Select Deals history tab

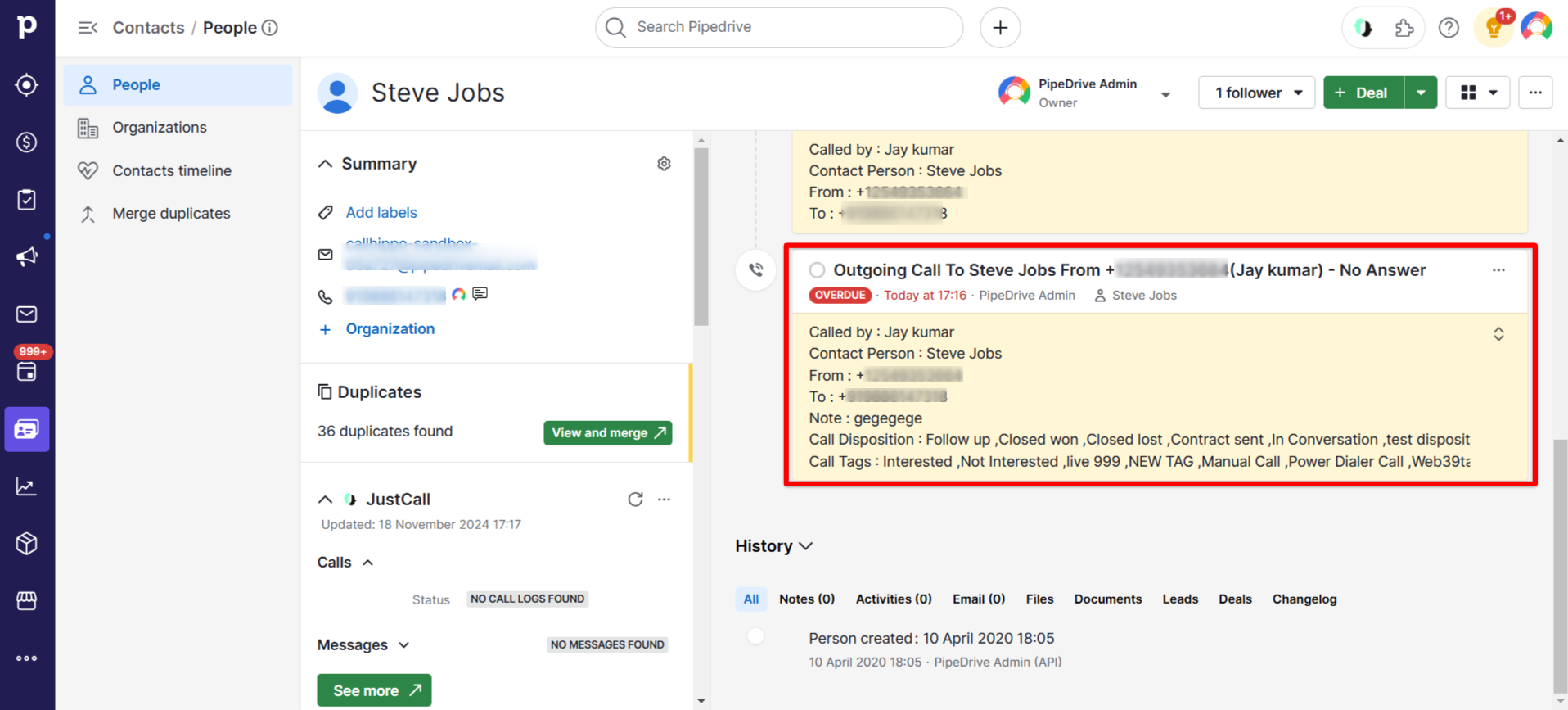click(x=1235, y=599)
